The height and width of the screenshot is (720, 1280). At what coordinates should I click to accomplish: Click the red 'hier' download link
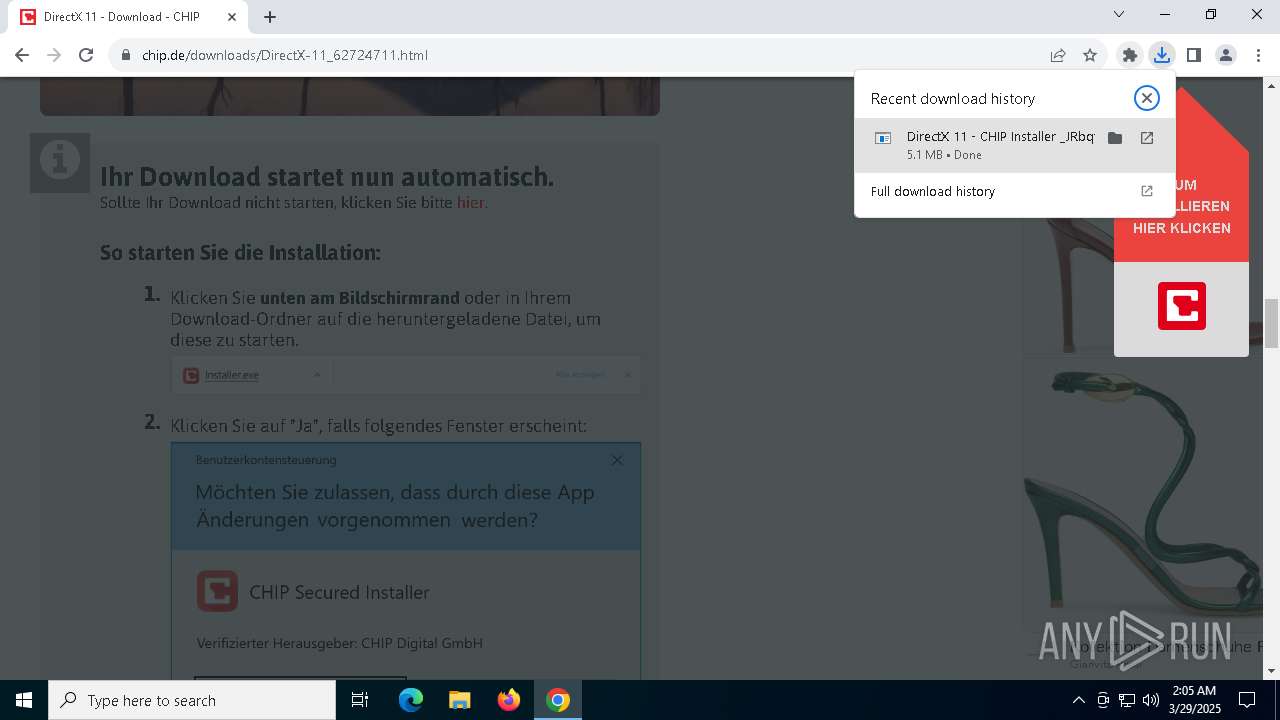coord(470,202)
